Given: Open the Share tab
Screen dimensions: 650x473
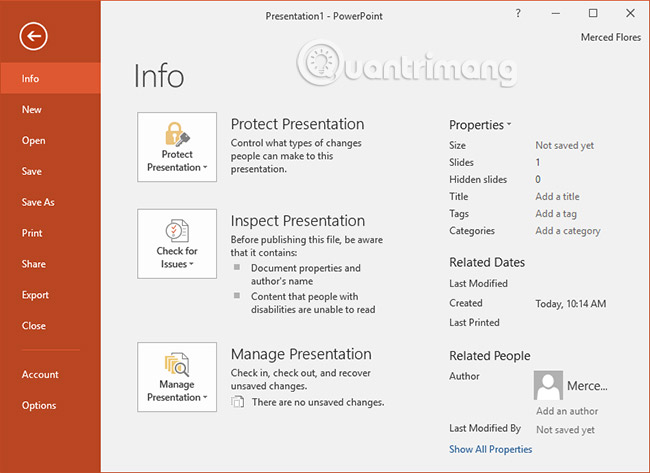Looking at the screenshot, I should 51,264.
